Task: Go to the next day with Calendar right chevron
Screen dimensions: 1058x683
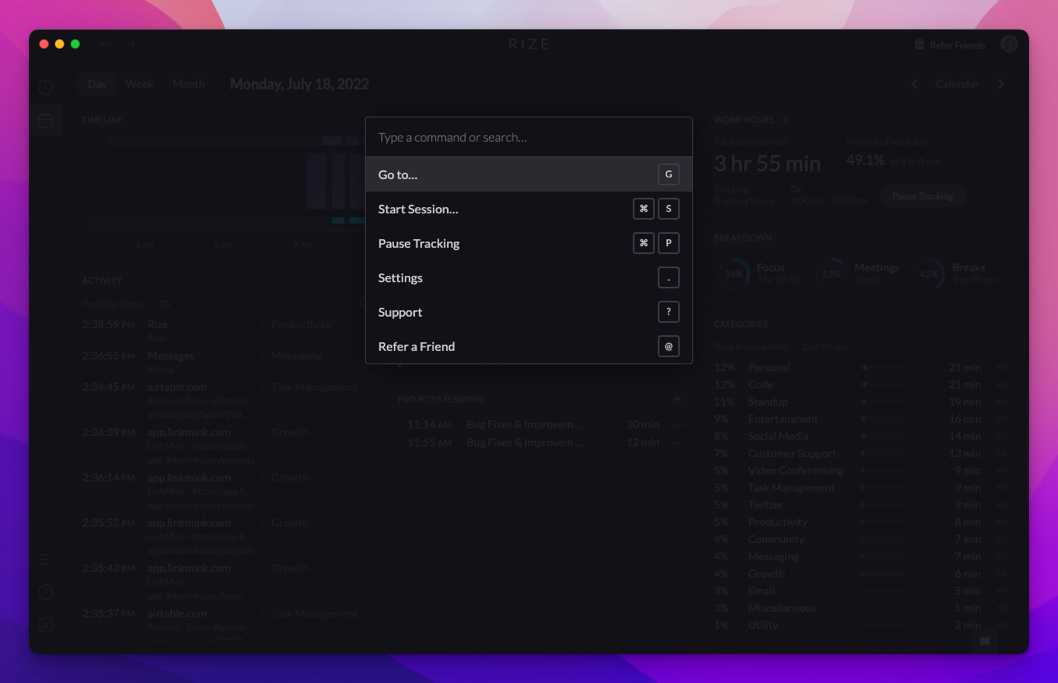Action: click(1001, 84)
